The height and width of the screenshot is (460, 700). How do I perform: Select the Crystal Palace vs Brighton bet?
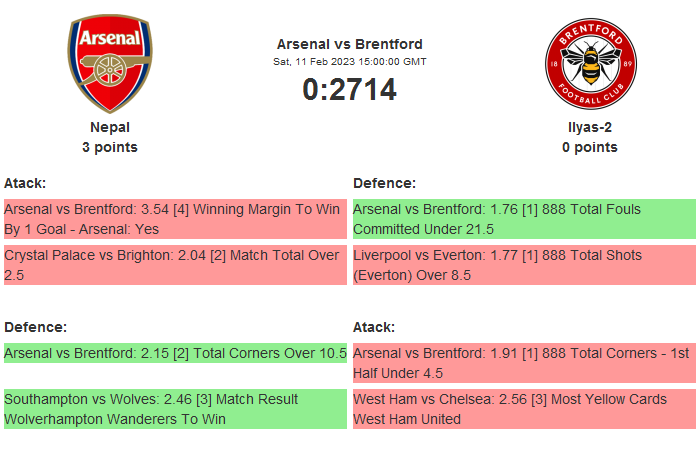pos(175,265)
